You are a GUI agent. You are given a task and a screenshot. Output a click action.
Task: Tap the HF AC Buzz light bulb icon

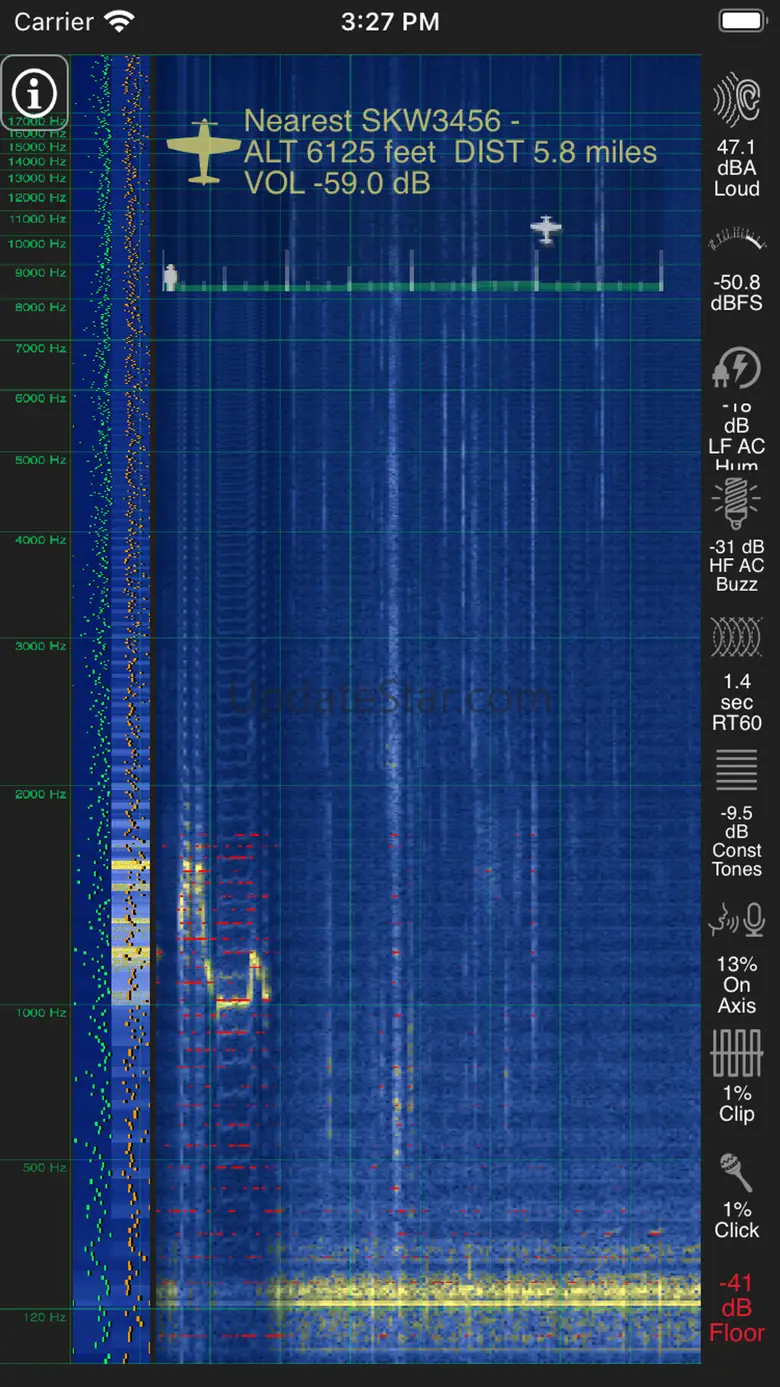click(736, 504)
